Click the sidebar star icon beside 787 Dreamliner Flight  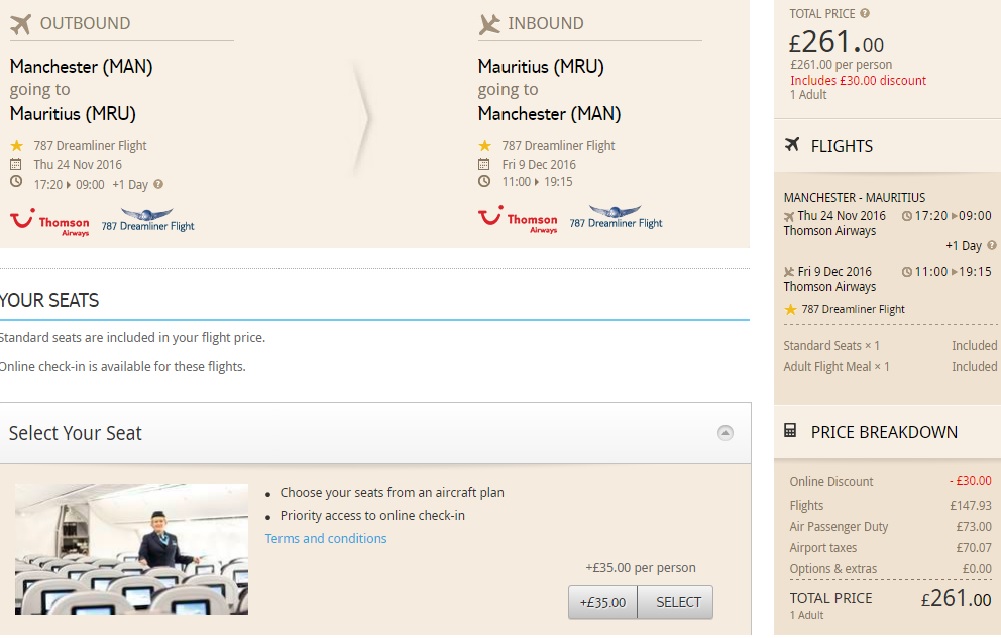tap(790, 310)
